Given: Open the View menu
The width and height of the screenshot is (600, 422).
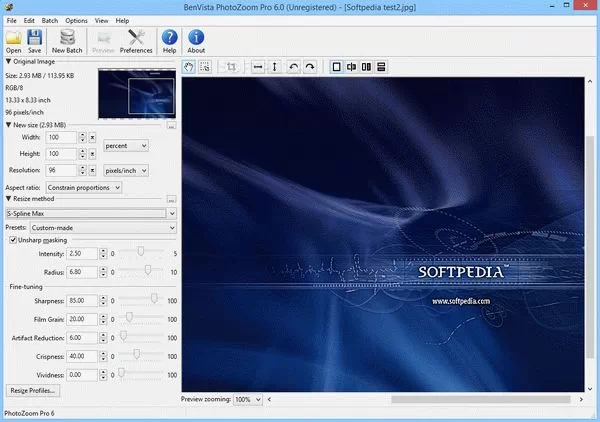Looking at the screenshot, I should [101, 21].
